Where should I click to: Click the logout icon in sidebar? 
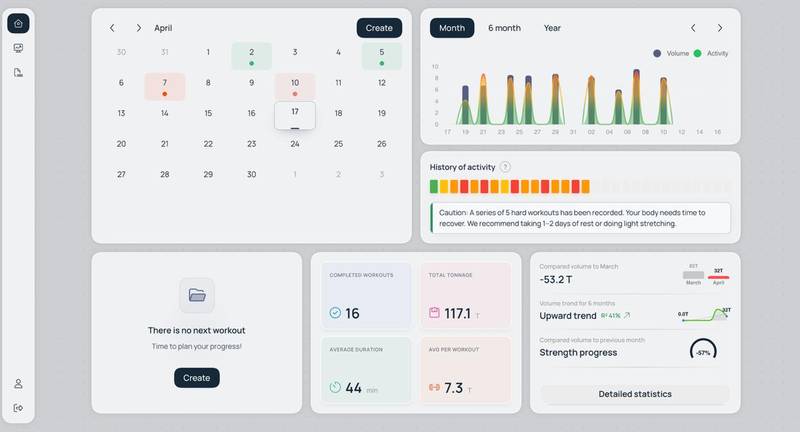[18, 408]
